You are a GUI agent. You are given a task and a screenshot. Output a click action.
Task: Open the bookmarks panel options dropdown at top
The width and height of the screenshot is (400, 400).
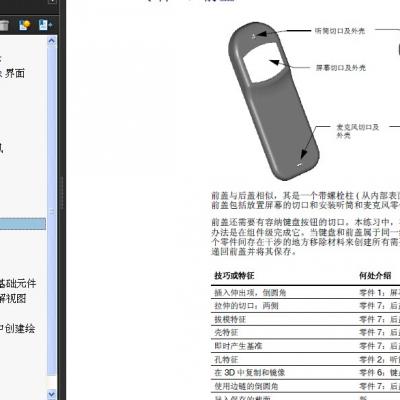pos(52,1)
